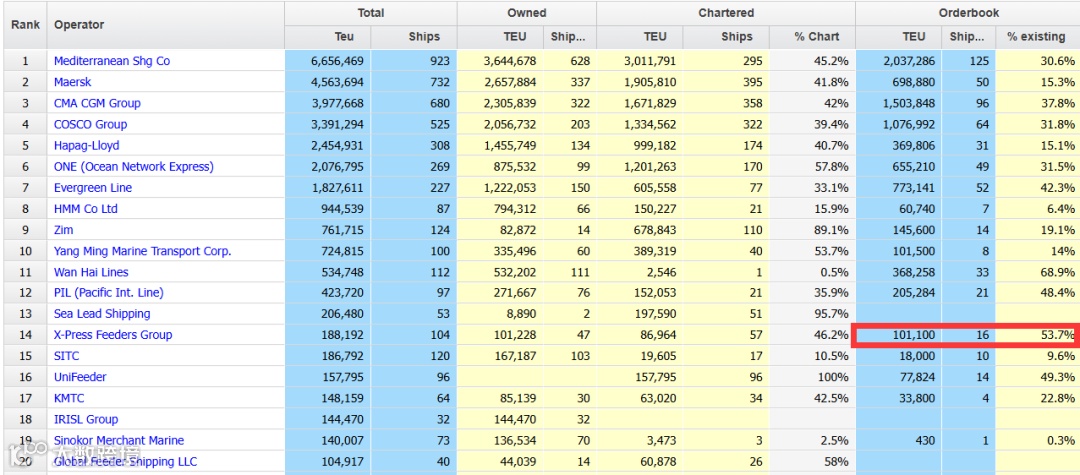Click the Orderbook group header
This screenshot has width=1080, height=475.
(x=968, y=13)
